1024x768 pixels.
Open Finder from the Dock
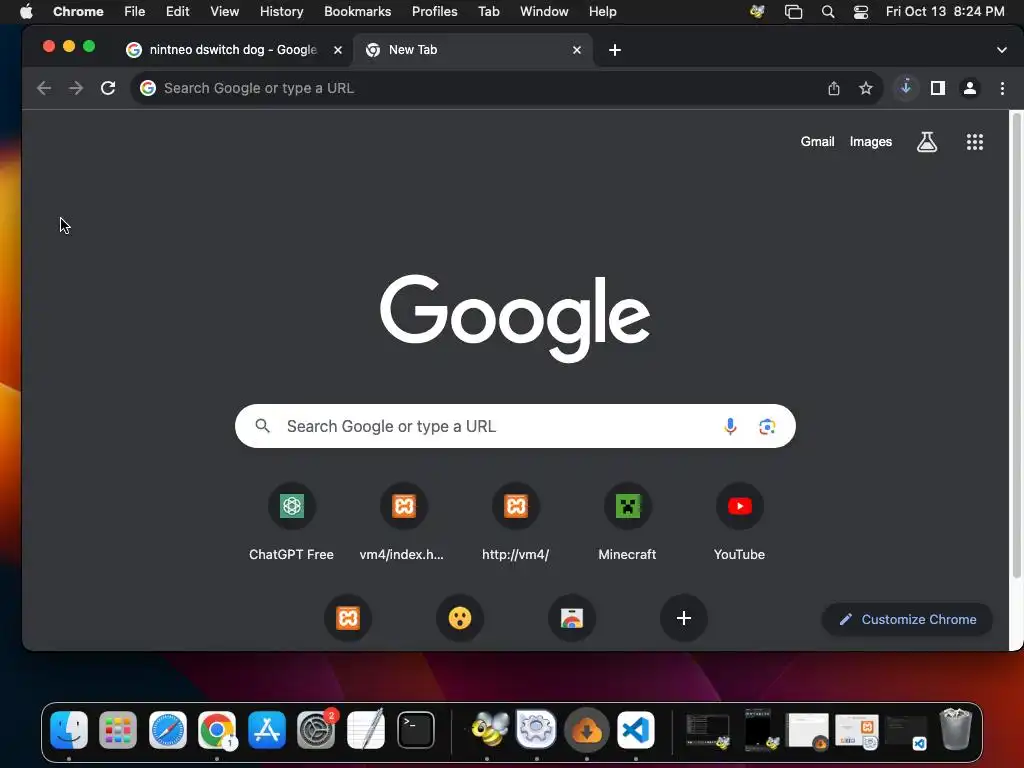pyautogui.click(x=69, y=729)
